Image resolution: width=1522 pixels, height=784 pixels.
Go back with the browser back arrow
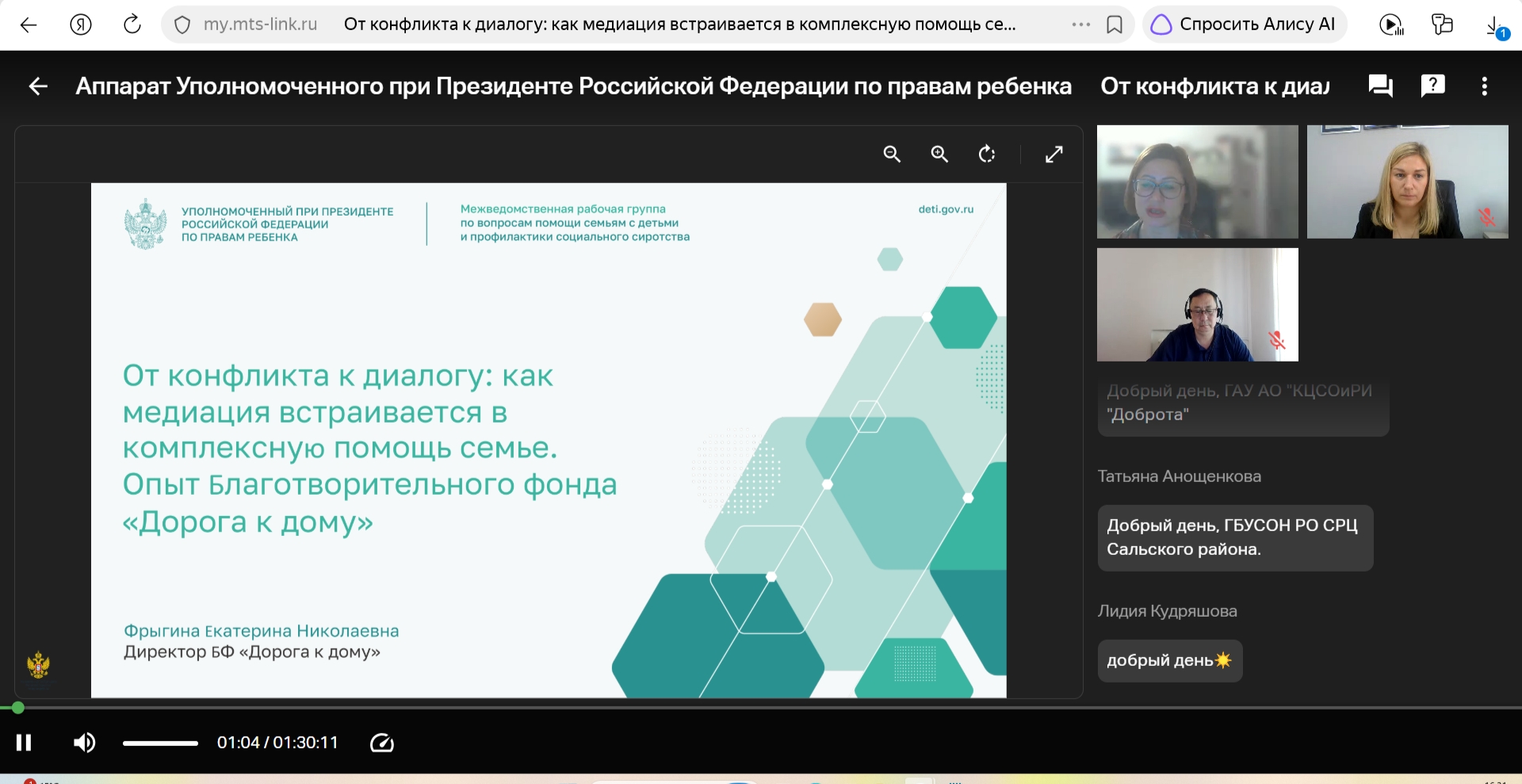coord(29,25)
